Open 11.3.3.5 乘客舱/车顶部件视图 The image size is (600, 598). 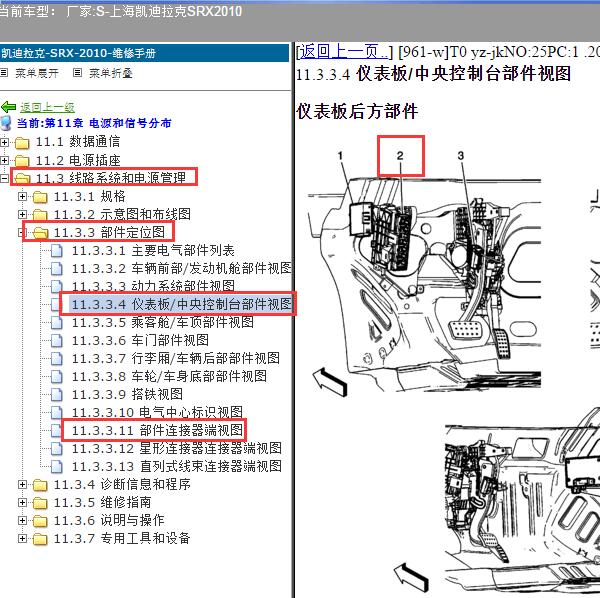(x=163, y=323)
